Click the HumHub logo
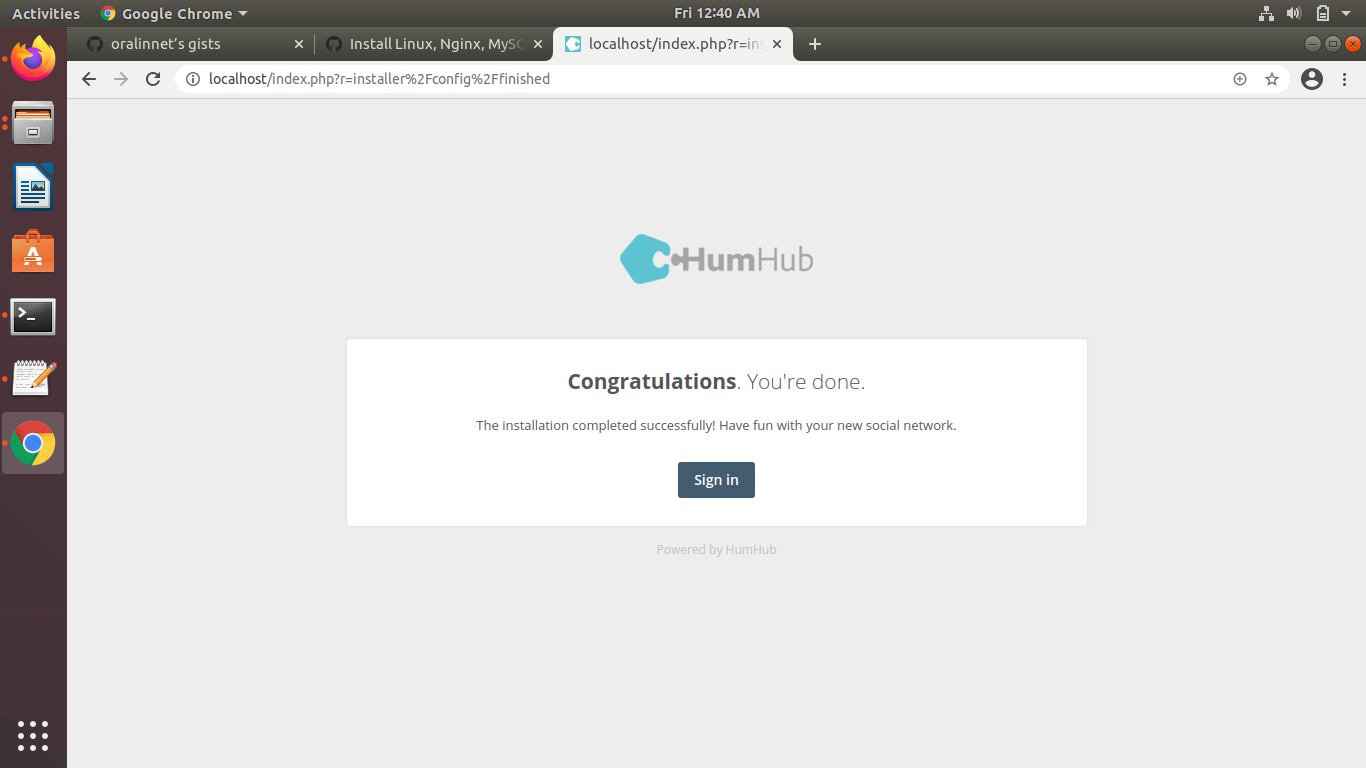The height and width of the screenshot is (768, 1366). click(716, 259)
